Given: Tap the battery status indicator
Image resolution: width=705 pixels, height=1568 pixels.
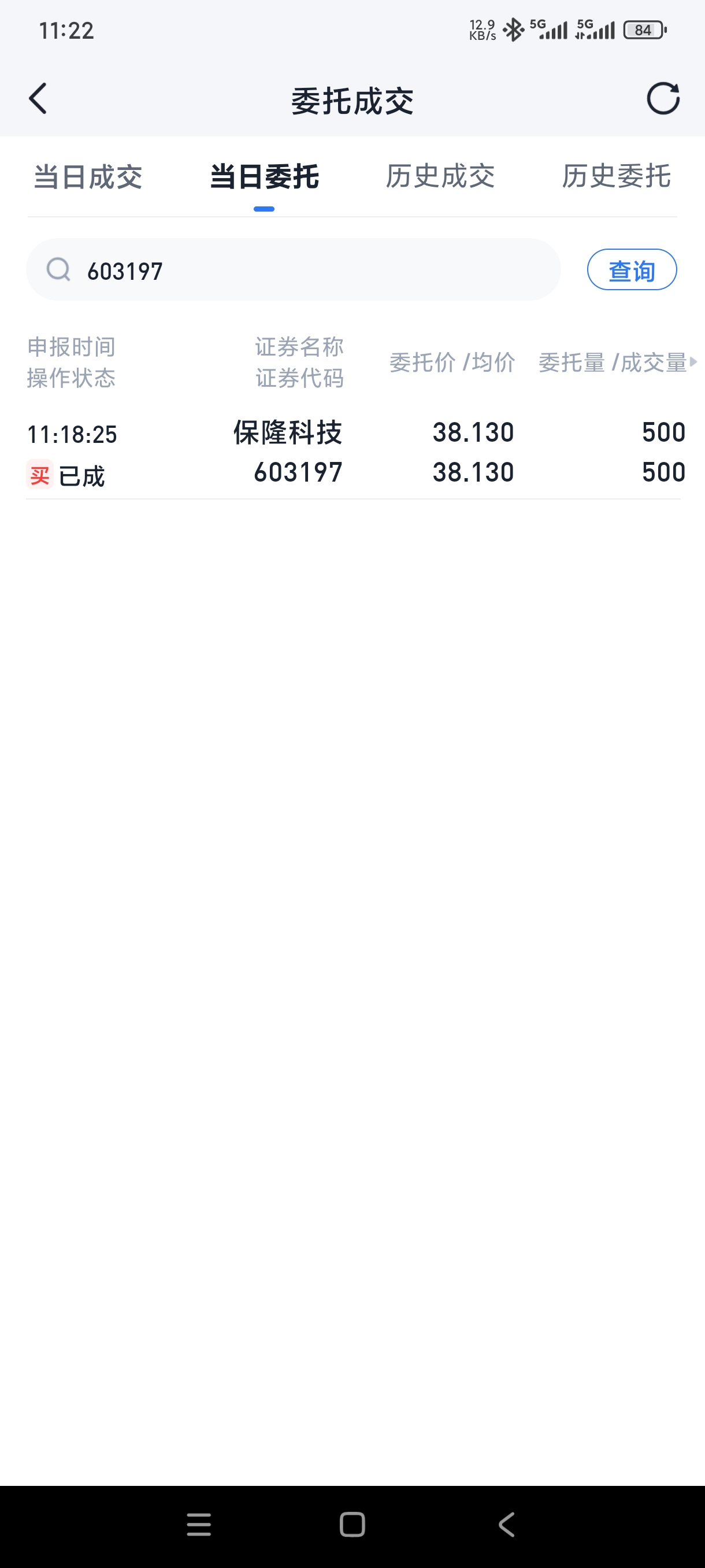Looking at the screenshot, I should tap(645, 30).
